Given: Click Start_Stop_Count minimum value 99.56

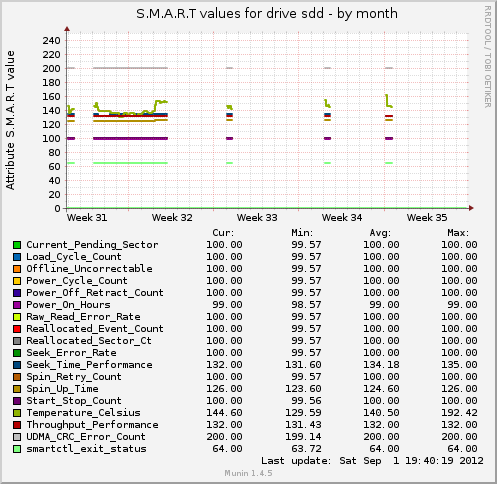Looking at the screenshot, I should pyautogui.click(x=306, y=401).
